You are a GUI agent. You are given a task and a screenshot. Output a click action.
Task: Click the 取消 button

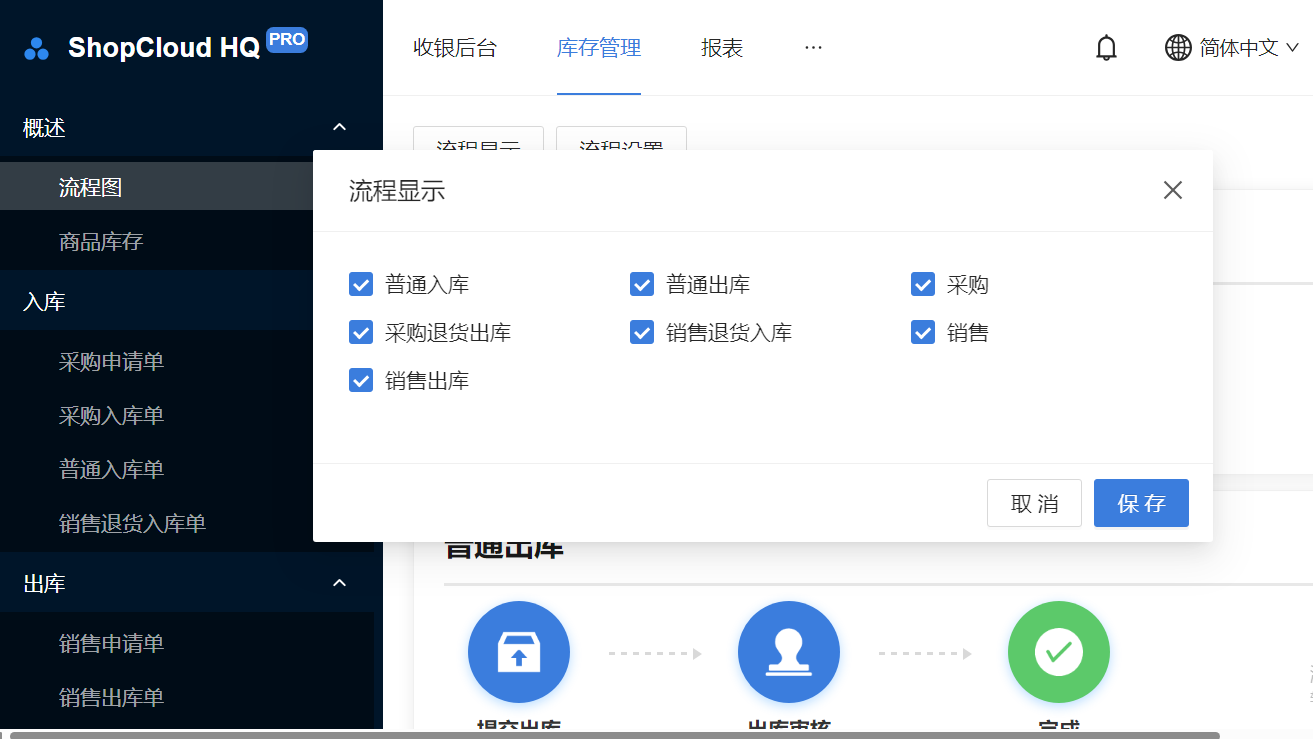pos(1034,503)
